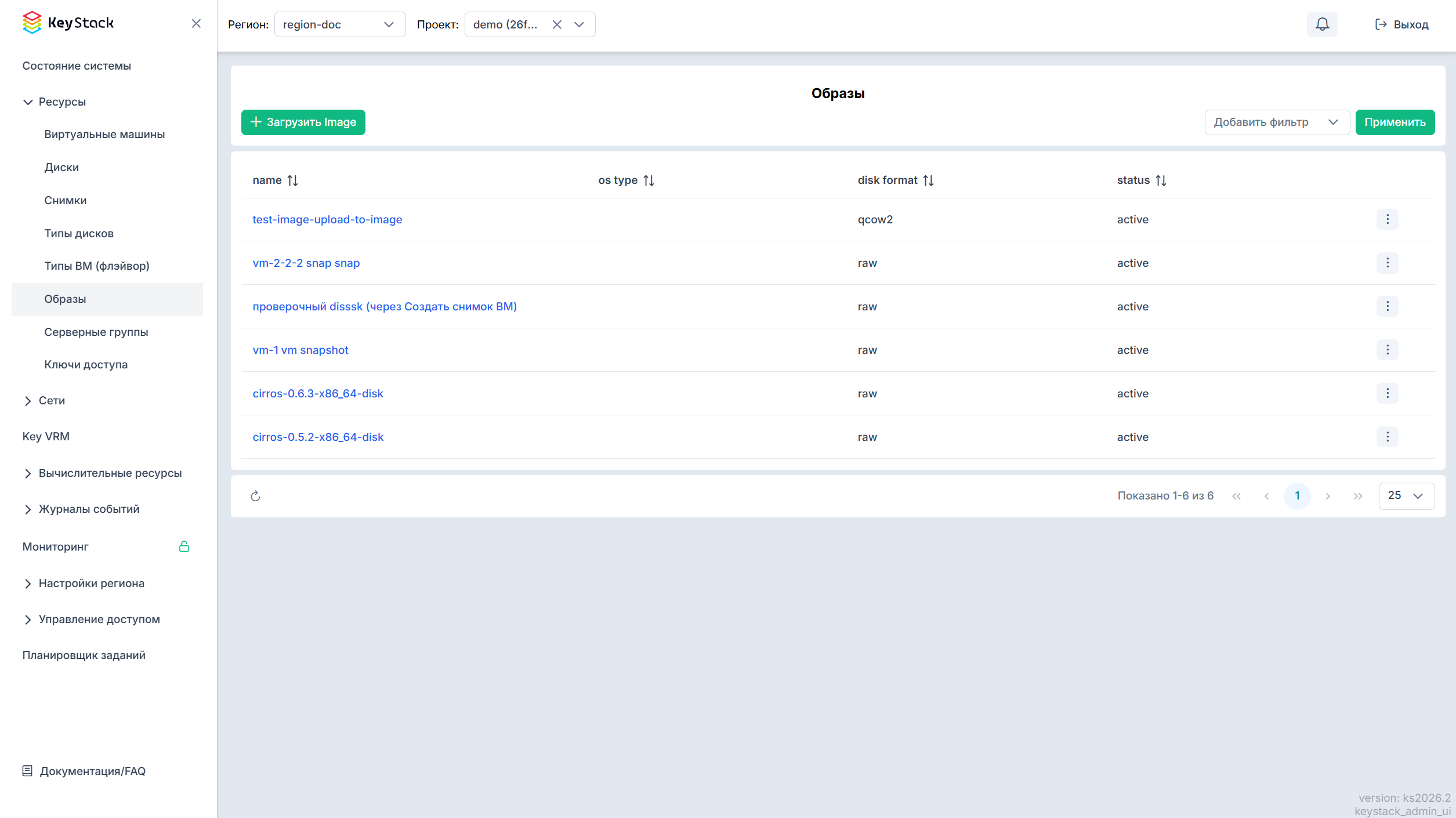Open cirros-0.5.2-x86_64-disk image
This screenshot has height=818, width=1456.
318,437
